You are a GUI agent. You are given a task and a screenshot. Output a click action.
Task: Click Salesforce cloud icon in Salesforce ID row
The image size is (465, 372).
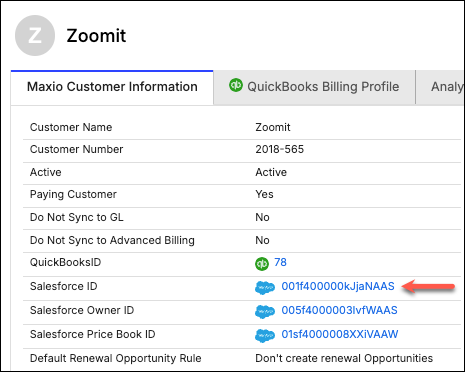[x=265, y=287]
